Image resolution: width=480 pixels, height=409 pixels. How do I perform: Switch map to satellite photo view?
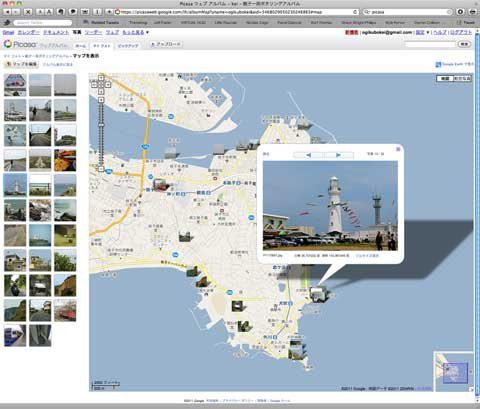462,78
